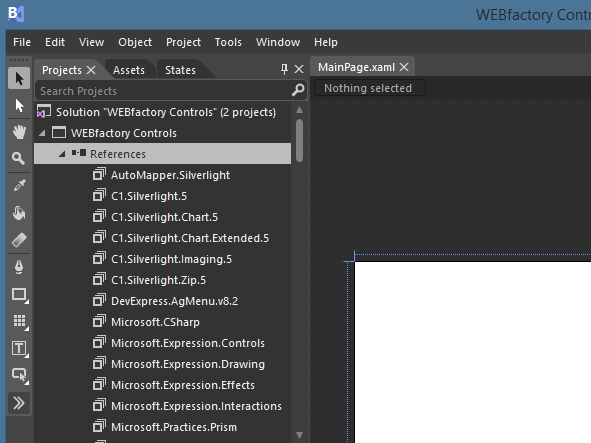Click the C1.Silverlight.5 reference icon
The width and height of the screenshot is (591, 443).
tap(99, 195)
